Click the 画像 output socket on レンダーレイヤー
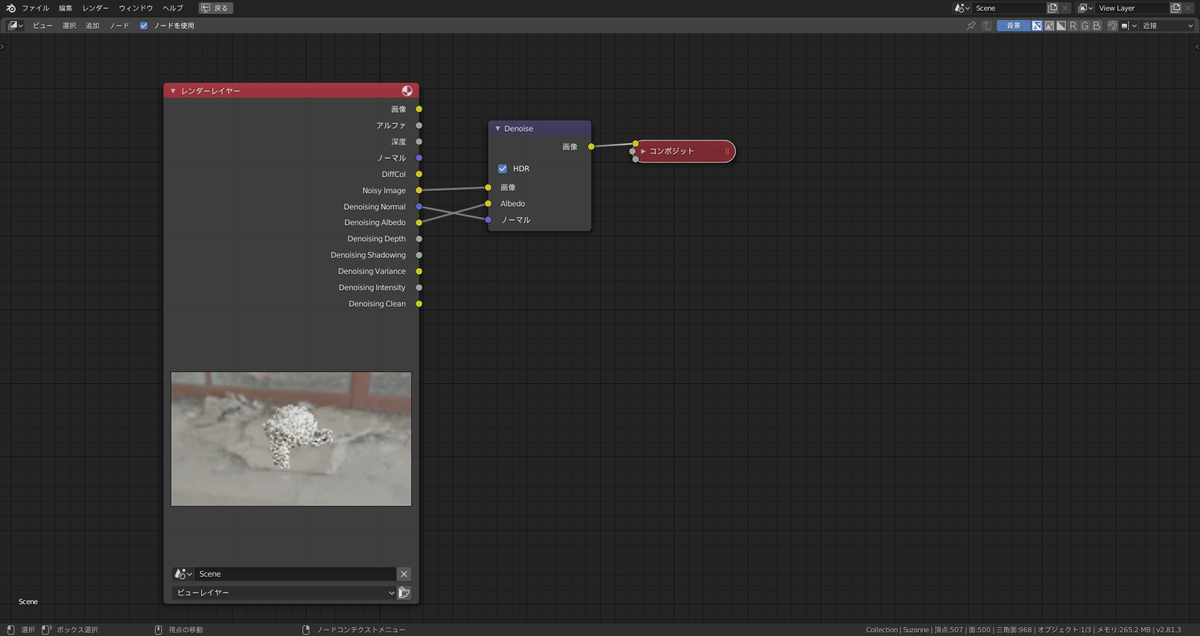 419,109
